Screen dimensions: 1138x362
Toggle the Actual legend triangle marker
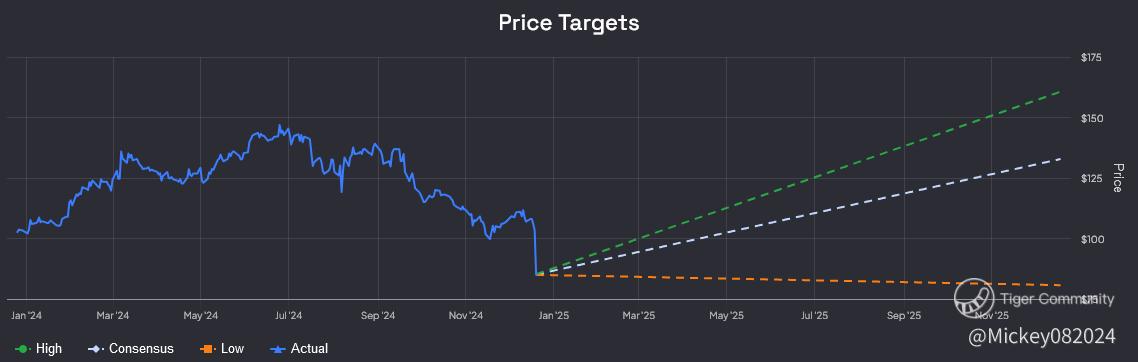tap(277, 349)
